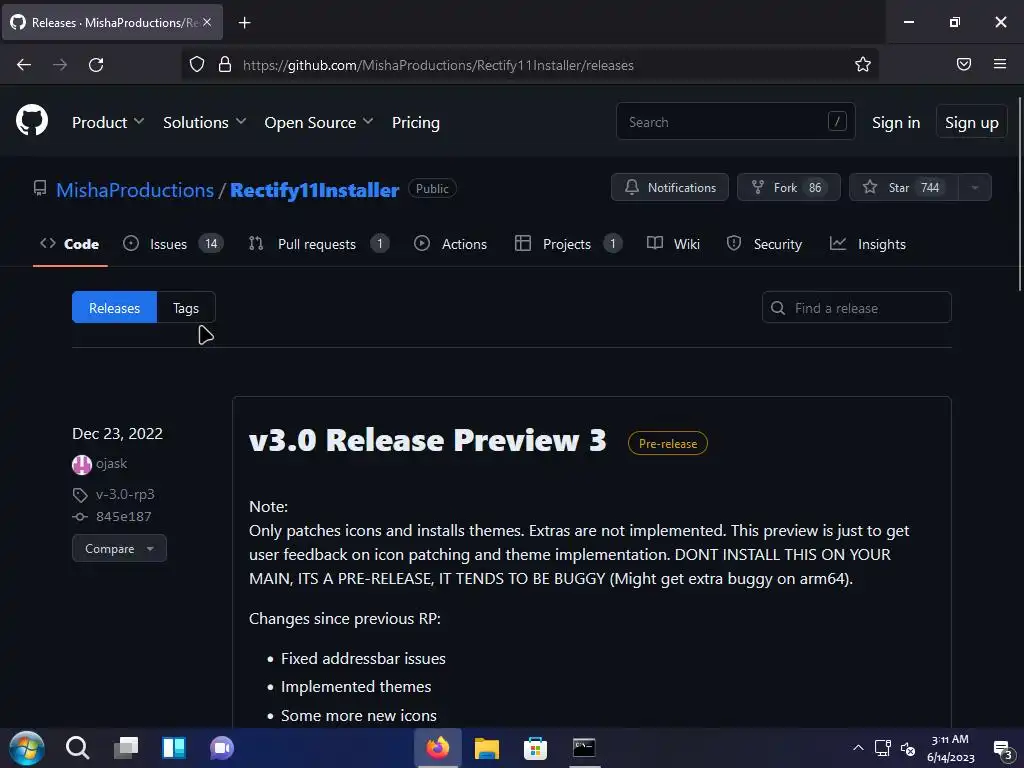Click the GitHub search field
1024x768 pixels.
coord(735,121)
